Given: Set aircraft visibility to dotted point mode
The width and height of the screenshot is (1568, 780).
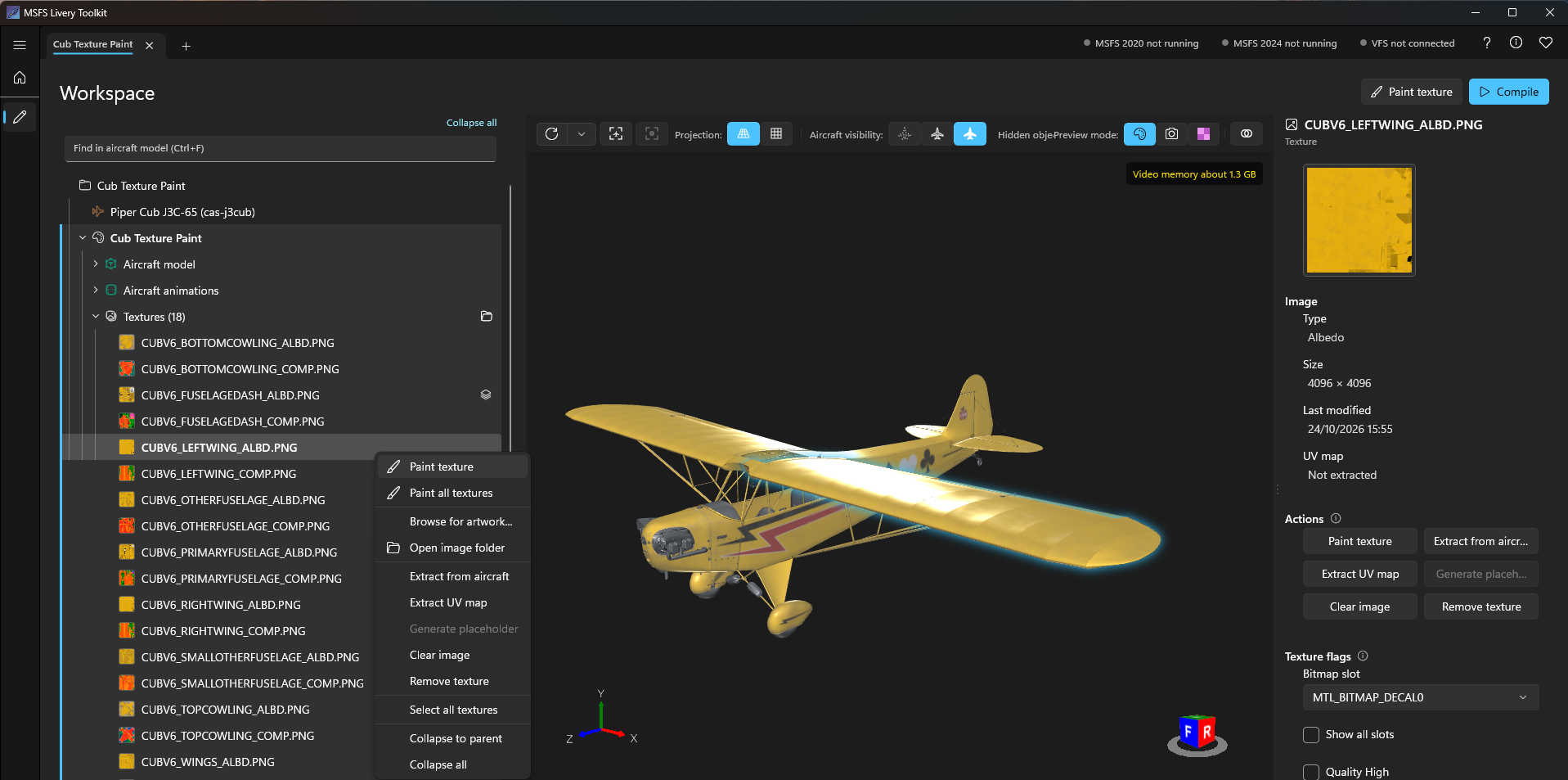Looking at the screenshot, I should click(x=905, y=134).
